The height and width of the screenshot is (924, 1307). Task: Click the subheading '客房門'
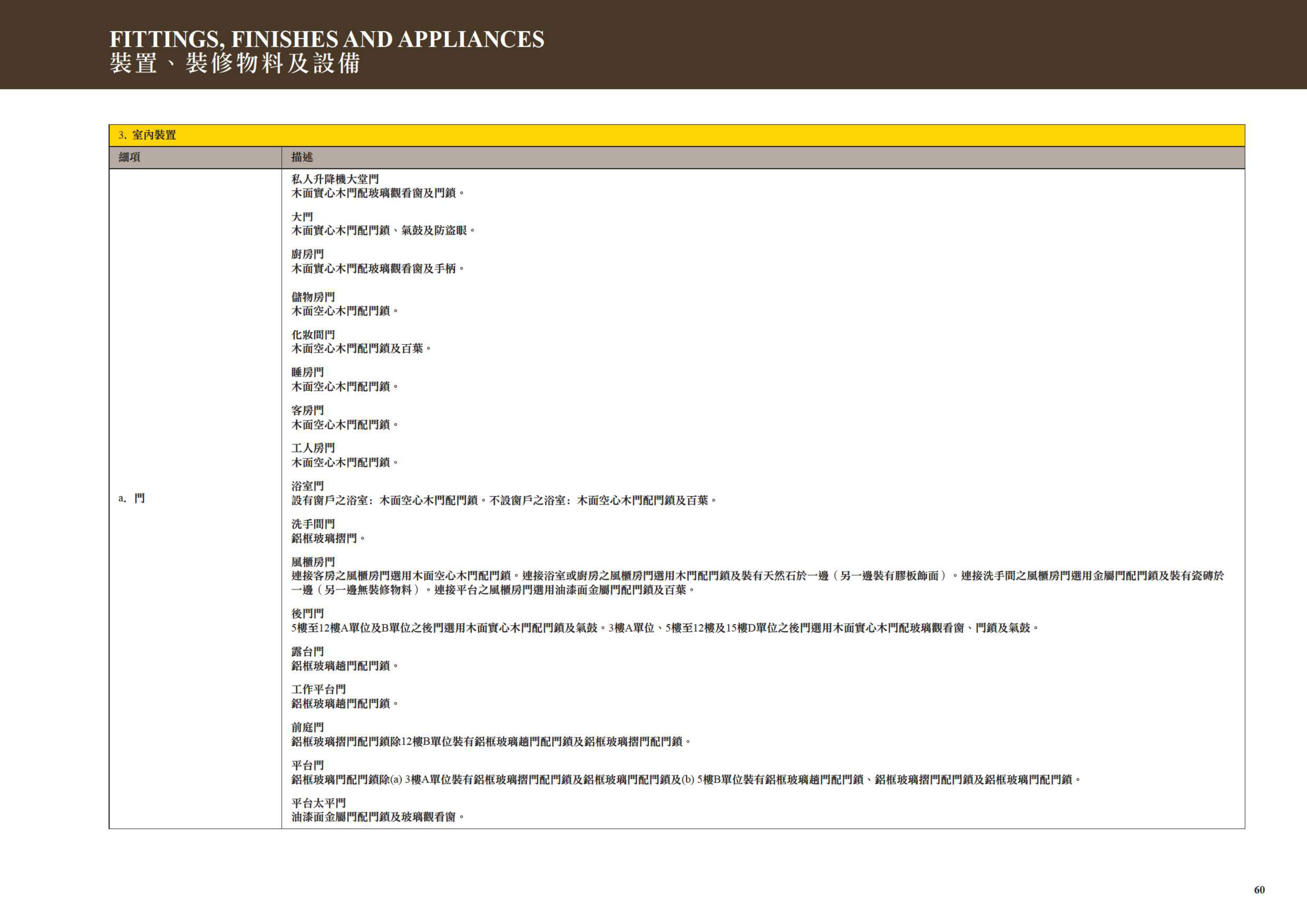(x=307, y=410)
